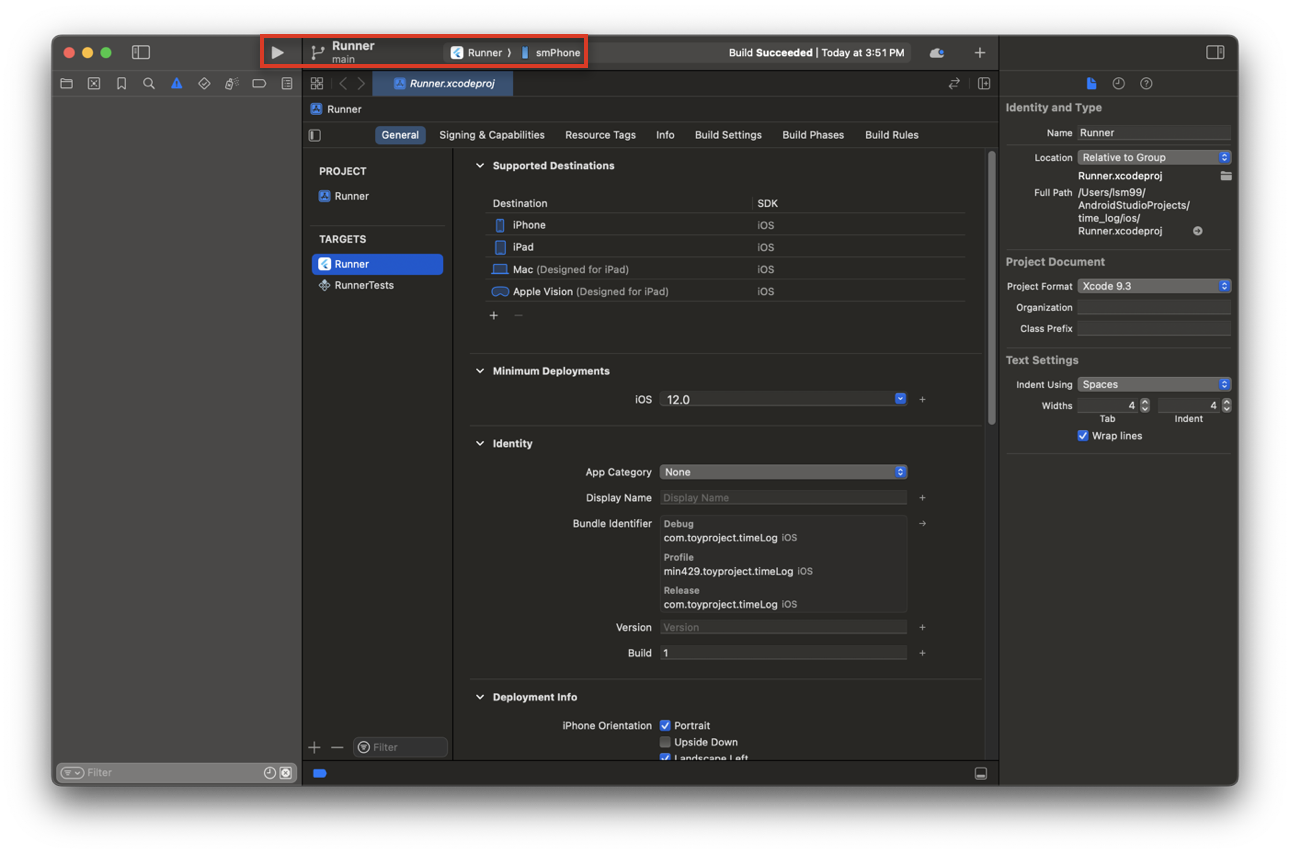The height and width of the screenshot is (854, 1290).
Task: Open the Source Control navigator
Action: click(x=94, y=84)
